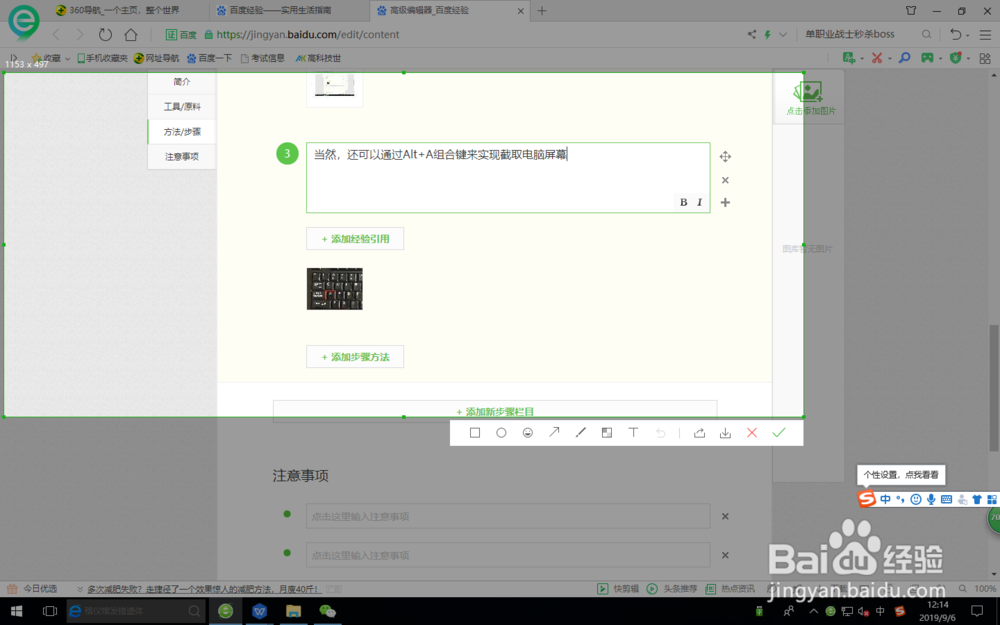This screenshot has width=1000, height=625.
Task: Remove the first 注意事项 row
Action: point(725,517)
